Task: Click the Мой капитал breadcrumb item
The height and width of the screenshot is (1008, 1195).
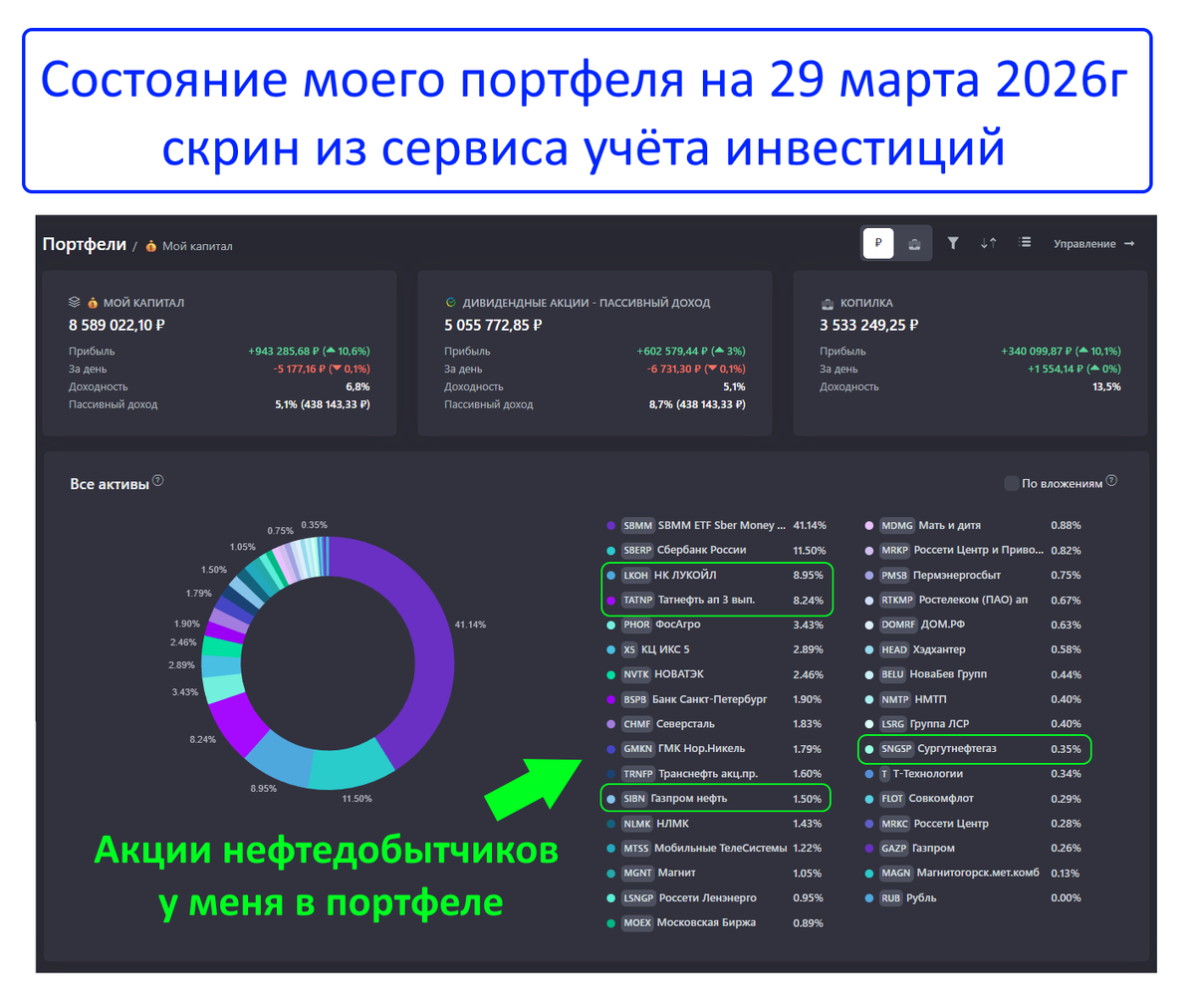Action: [x=197, y=246]
